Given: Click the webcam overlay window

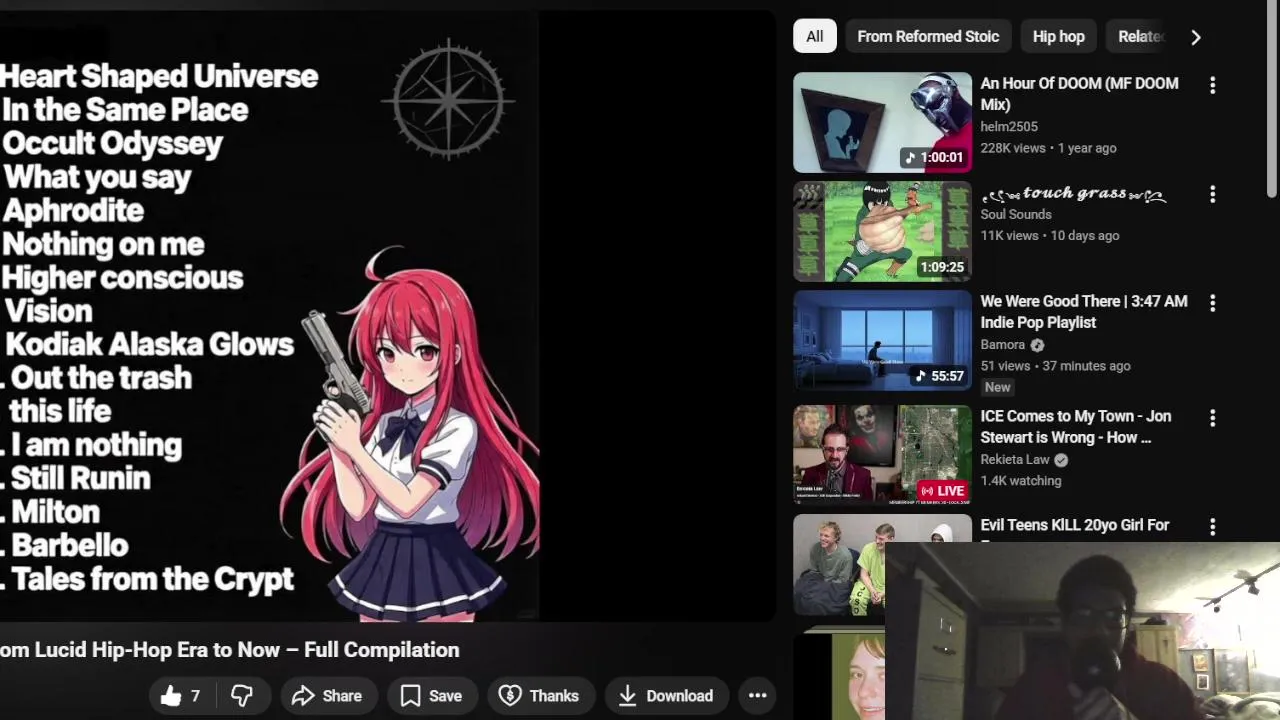Looking at the screenshot, I should tap(1082, 631).
